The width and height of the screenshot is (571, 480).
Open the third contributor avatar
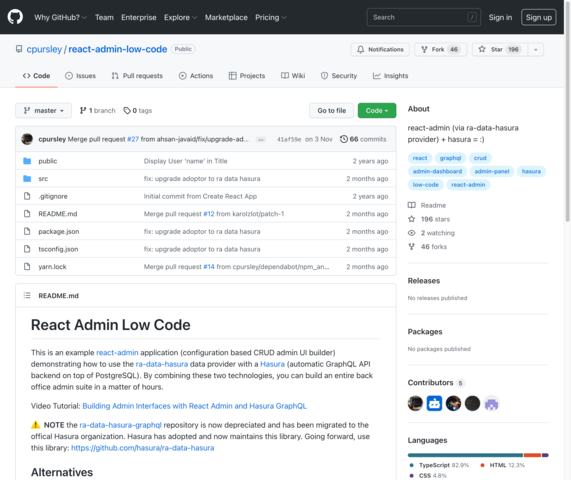pyautogui.click(x=453, y=403)
